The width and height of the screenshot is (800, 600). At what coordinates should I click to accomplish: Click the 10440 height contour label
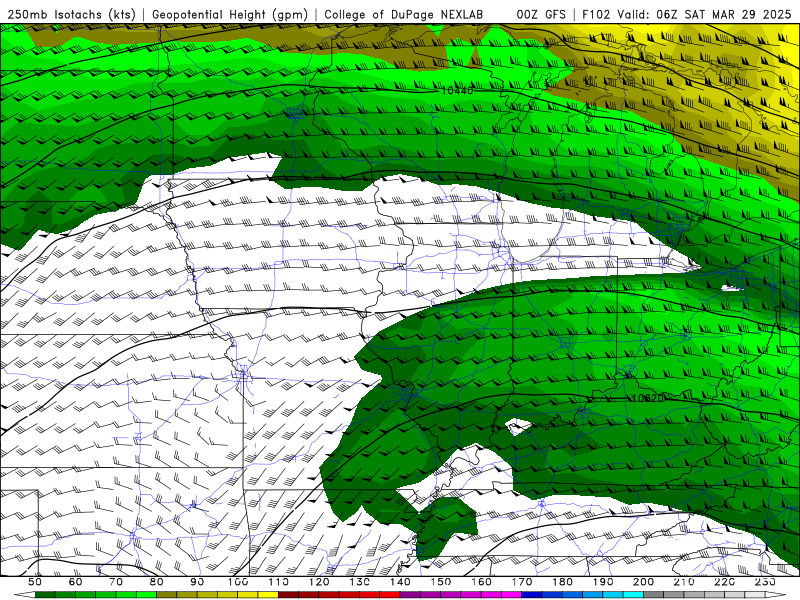point(457,90)
